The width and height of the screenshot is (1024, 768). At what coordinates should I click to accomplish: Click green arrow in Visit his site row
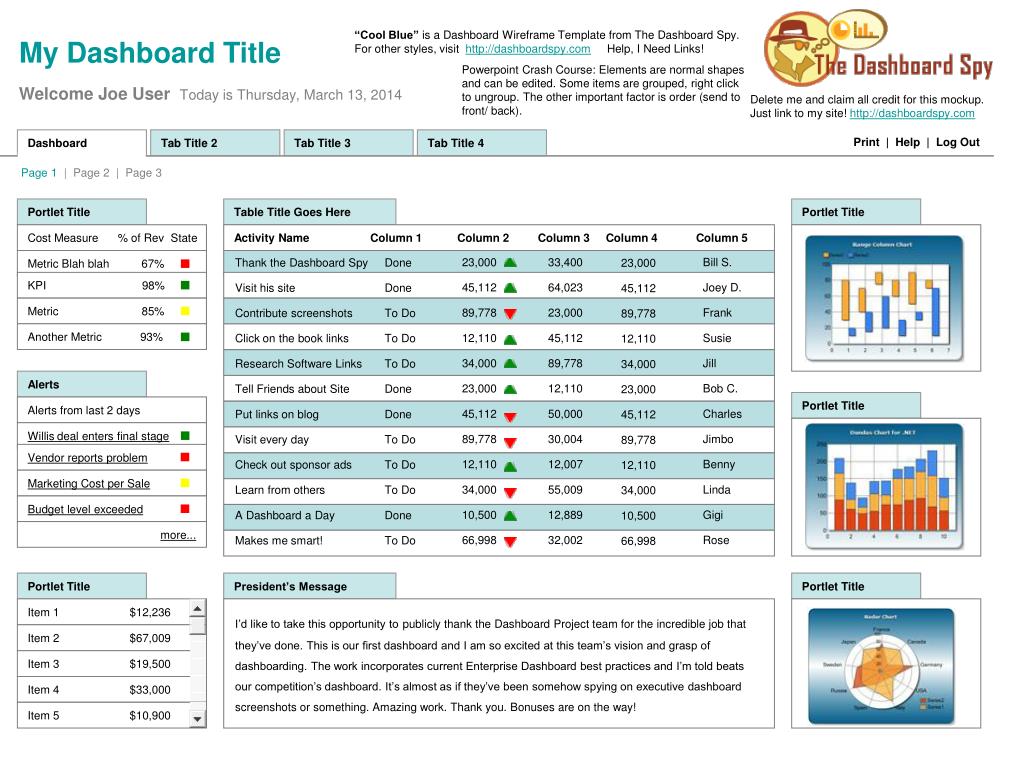click(x=511, y=288)
